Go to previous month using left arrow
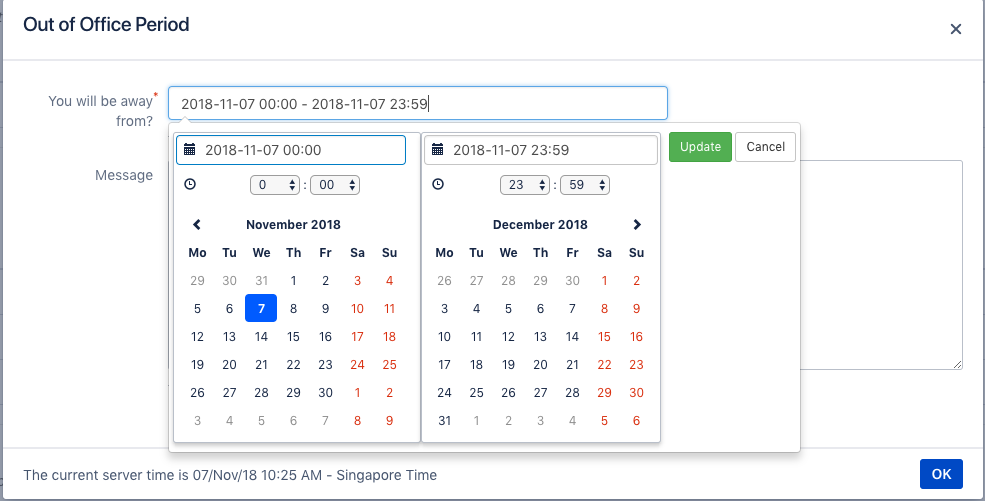Screen dimensions: 985x501 tap(197, 225)
